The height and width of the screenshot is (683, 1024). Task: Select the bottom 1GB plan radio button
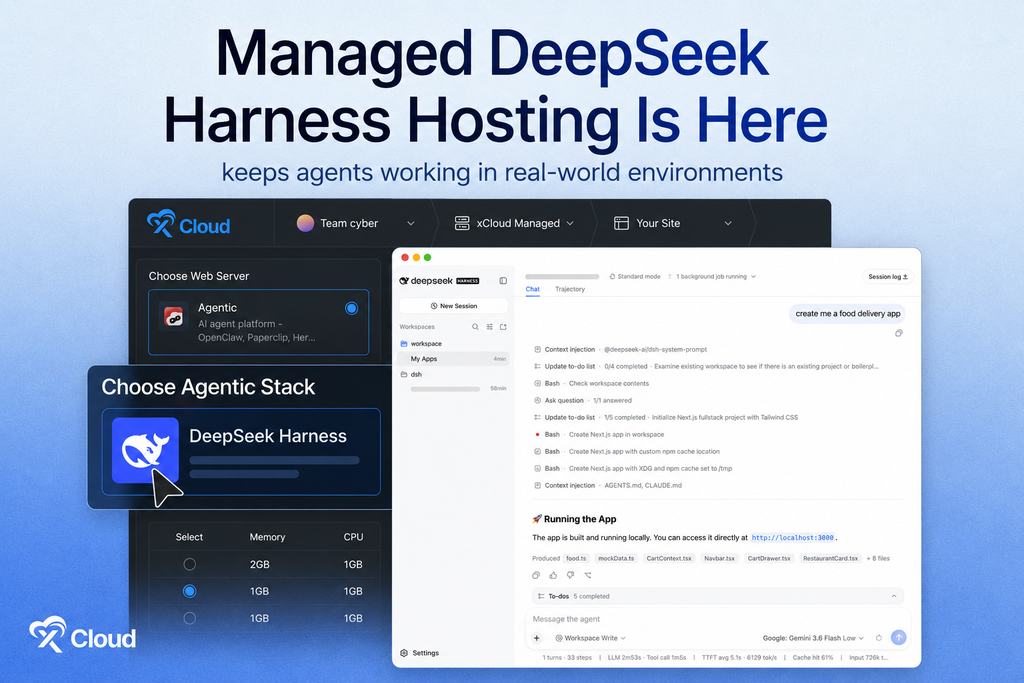pyautogui.click(x=189, y=618)
